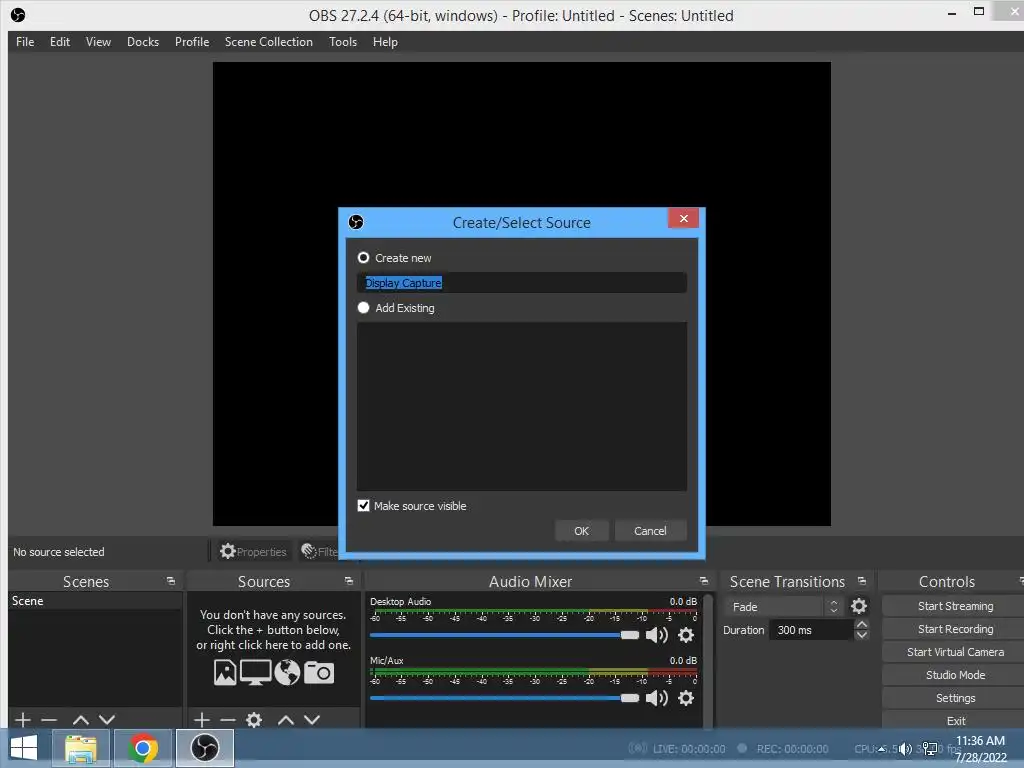Open Mic/Aux settings gear
The image size is (1024, 768).
(686, 698)
